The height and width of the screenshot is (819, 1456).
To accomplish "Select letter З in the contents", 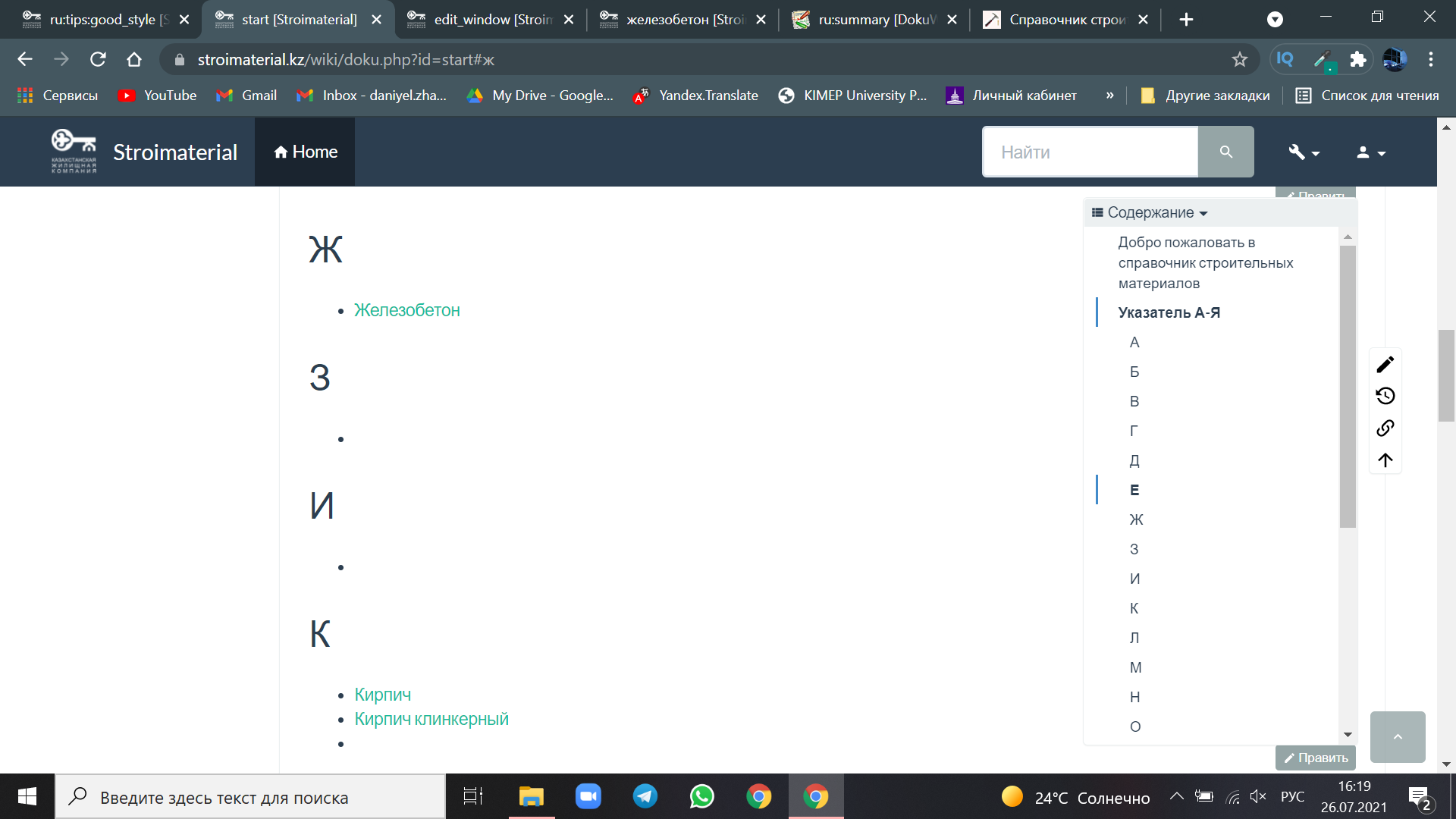I will tap(1134, 549).
